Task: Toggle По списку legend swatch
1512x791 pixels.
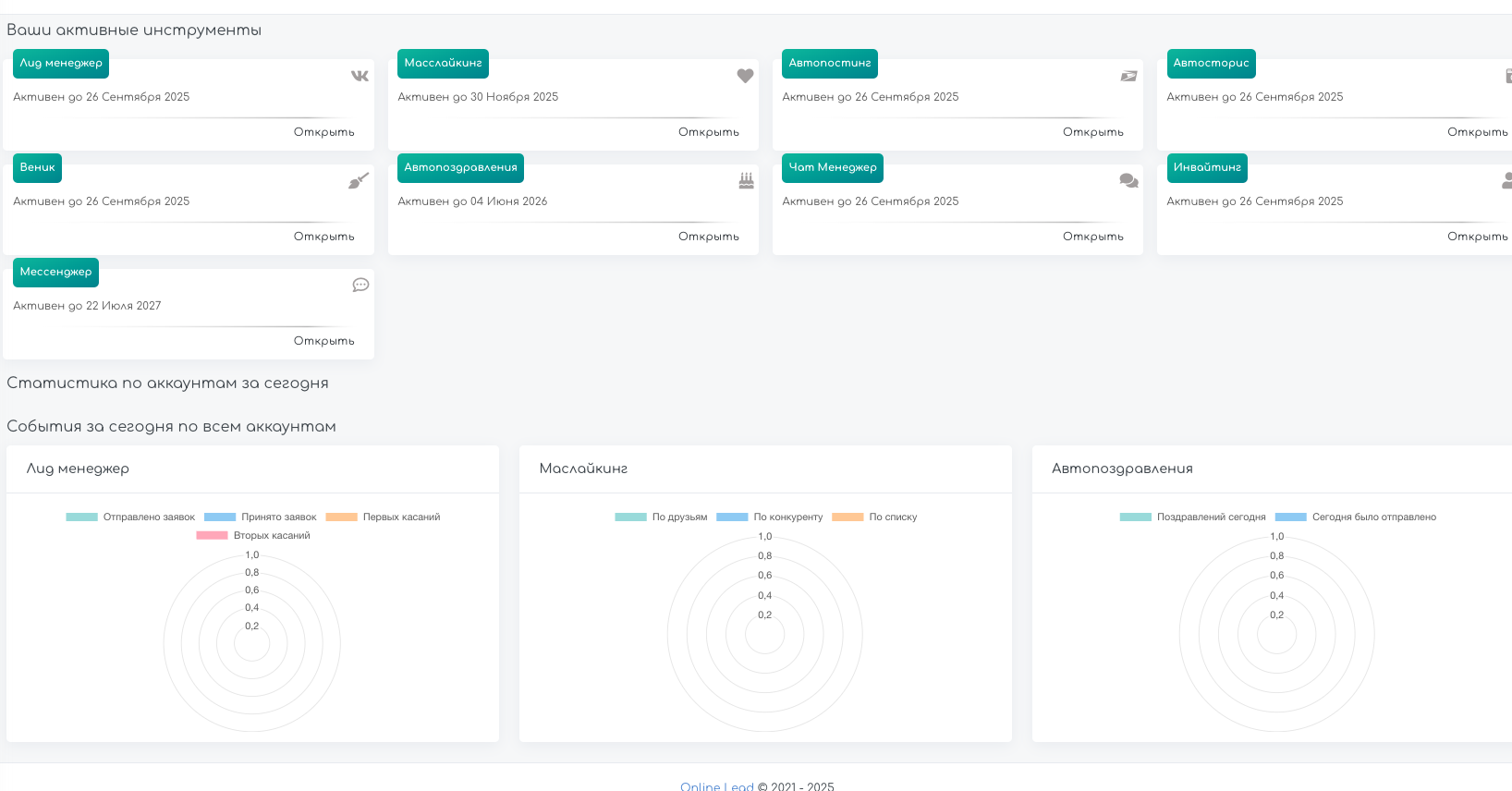Action: [x=847, y=517]
